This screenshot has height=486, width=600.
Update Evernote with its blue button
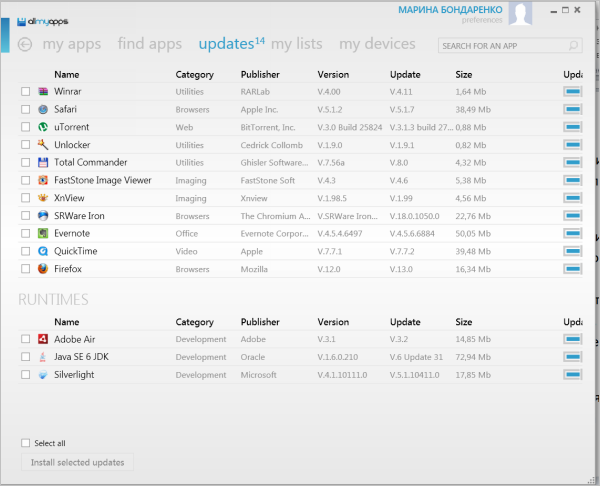[573, 233]
